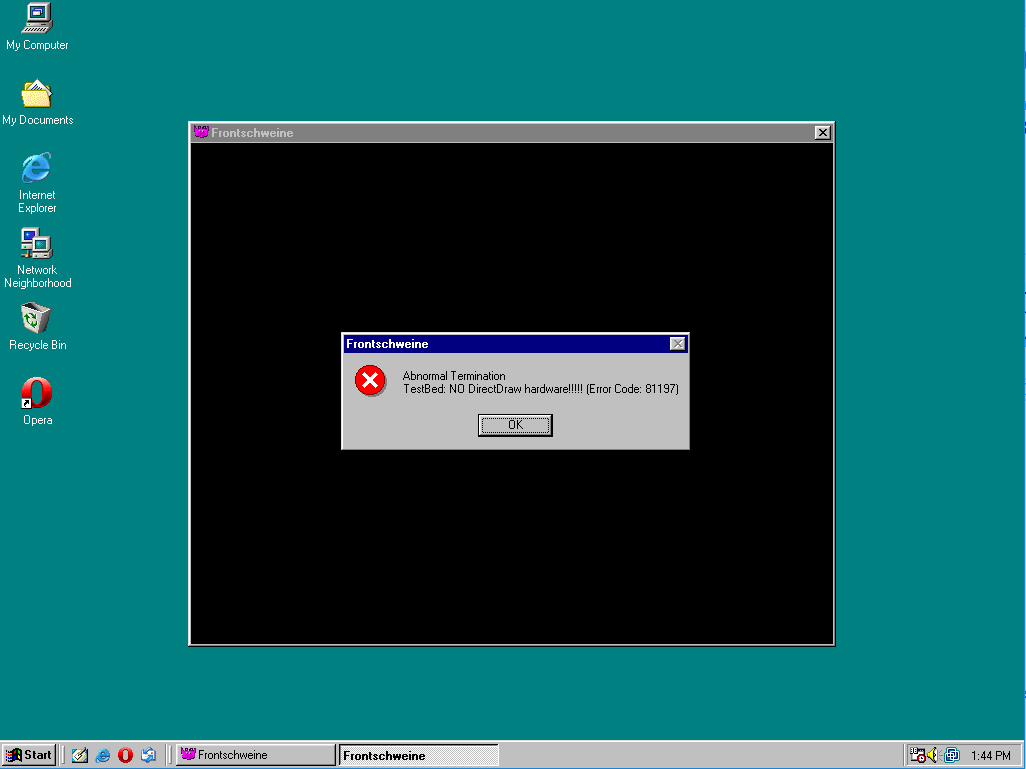Viewport: 1026px width, 769px height.
Task: Click Internet Explorer in the Quick Launch bar
Action: (102, 755)
